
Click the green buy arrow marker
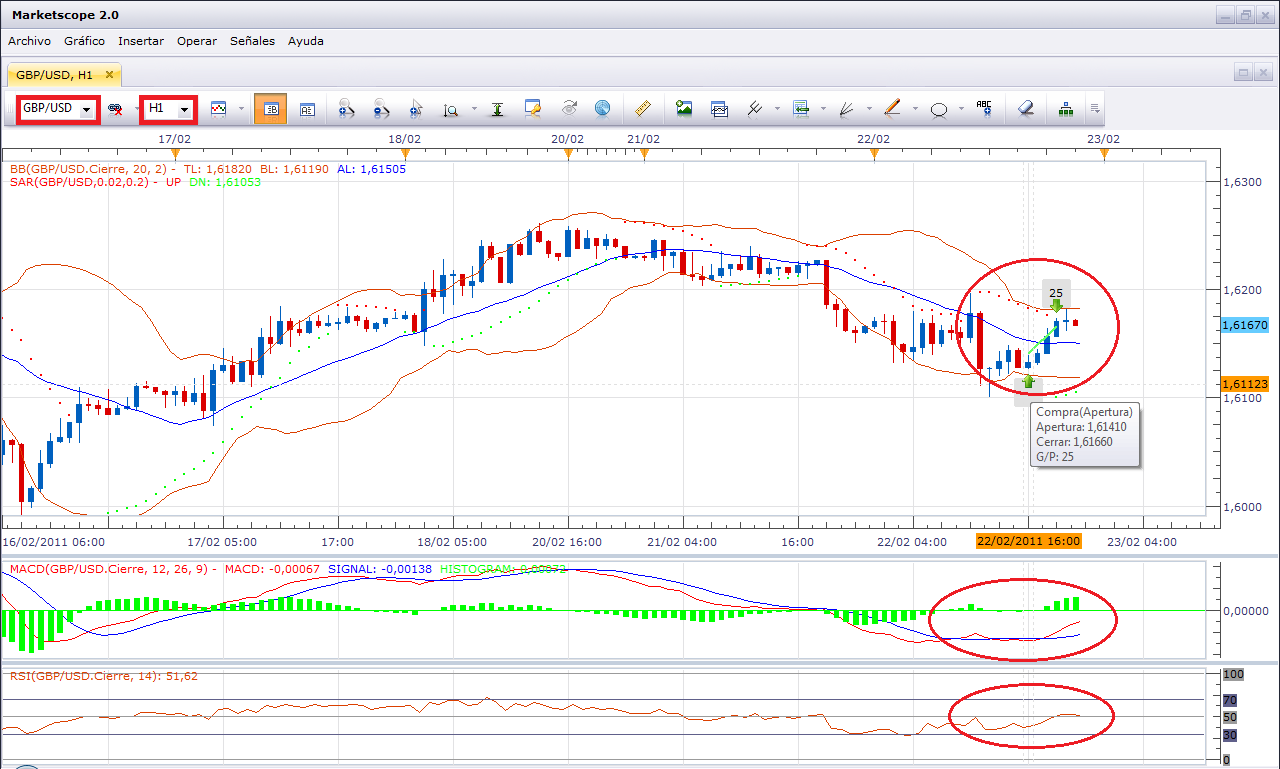click(1027, 381)
